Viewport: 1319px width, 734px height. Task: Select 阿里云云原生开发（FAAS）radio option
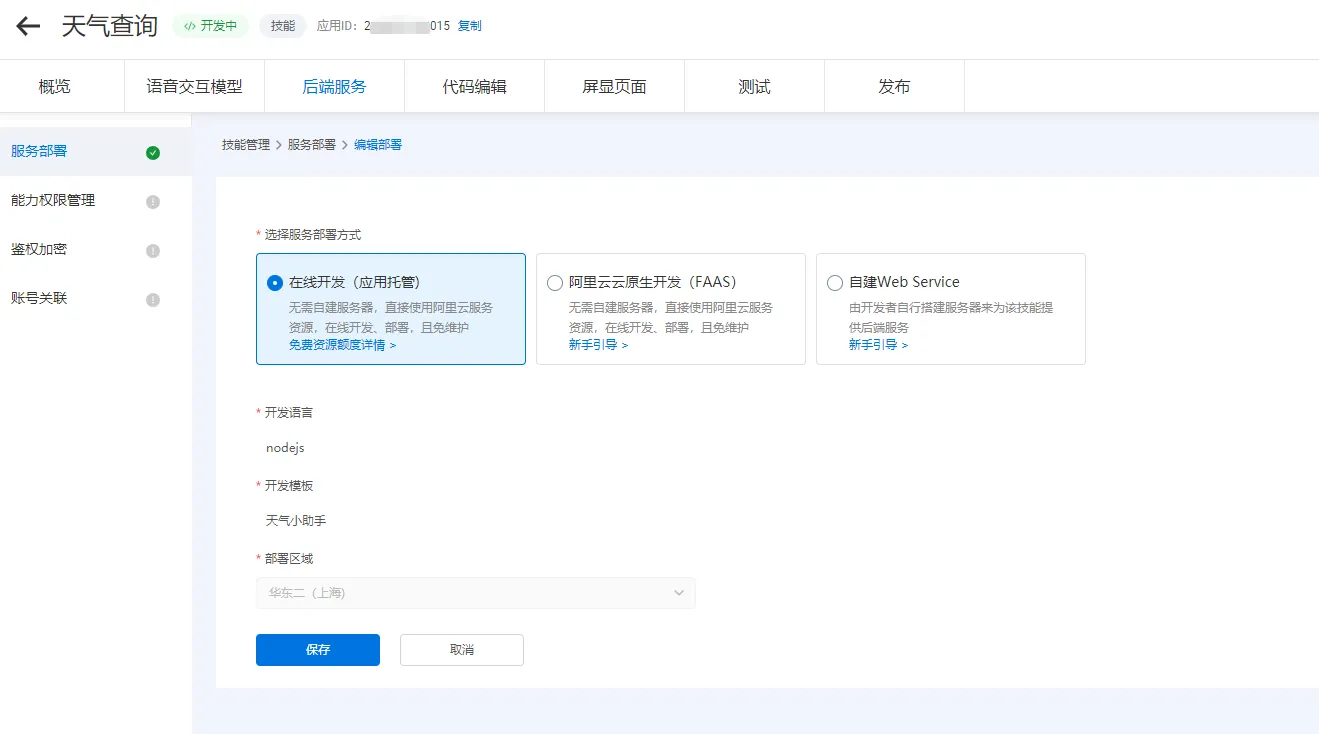pyautogui.click(x=555, y=283)
